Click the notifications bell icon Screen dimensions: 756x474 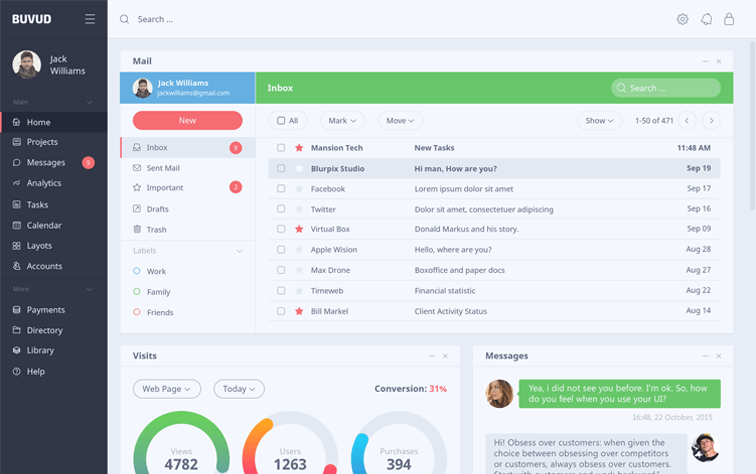(706, 19)
